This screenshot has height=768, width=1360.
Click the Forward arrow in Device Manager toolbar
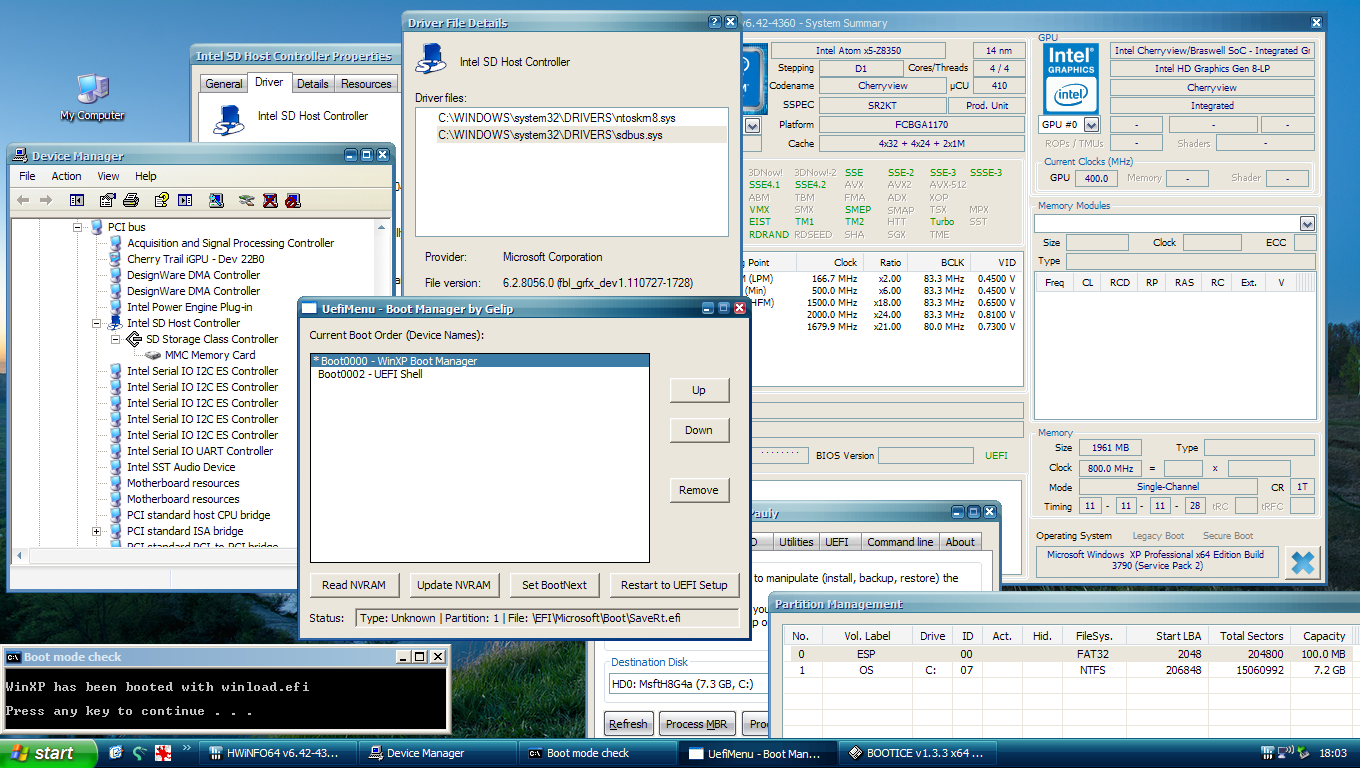pos(45,200)
